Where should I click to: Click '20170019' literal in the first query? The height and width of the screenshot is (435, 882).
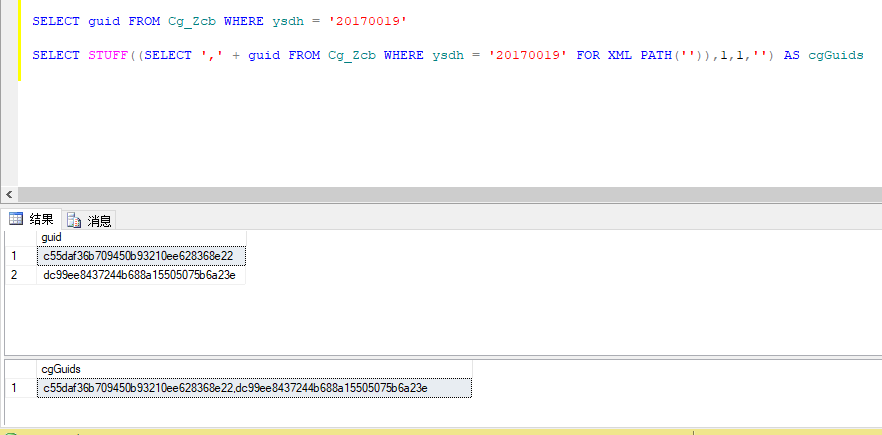(x=367, y=21)
